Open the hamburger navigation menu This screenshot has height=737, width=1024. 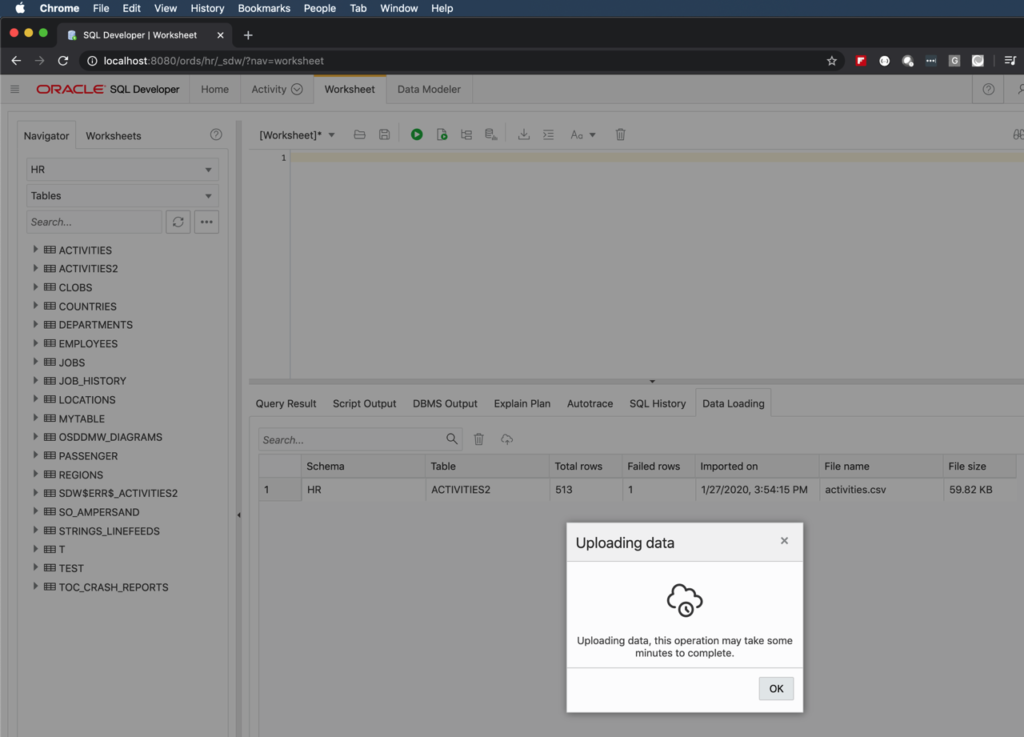15,89
